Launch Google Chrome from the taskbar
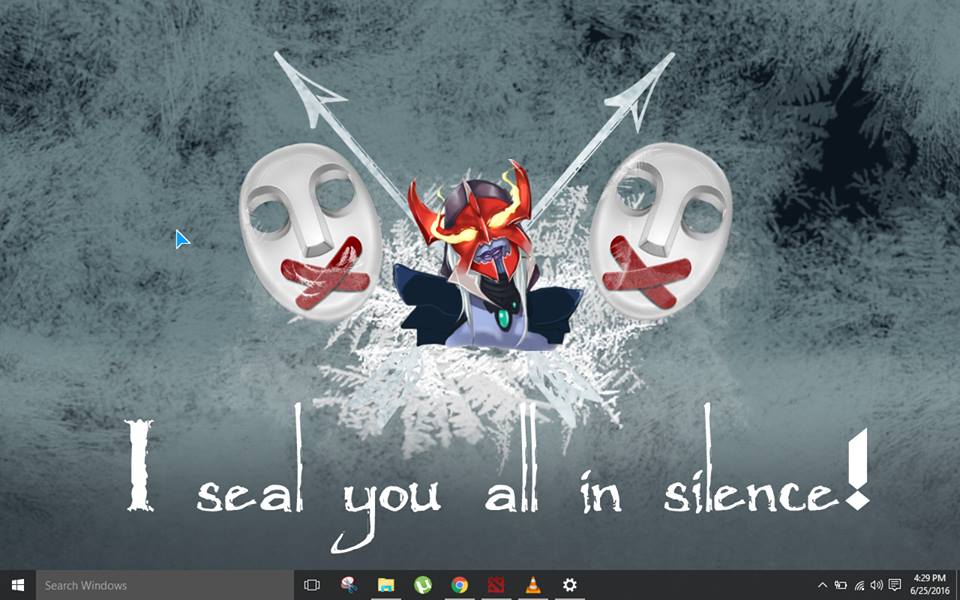Image resolution: width=960 pixels, height=600 pixels. click(459, 585)
